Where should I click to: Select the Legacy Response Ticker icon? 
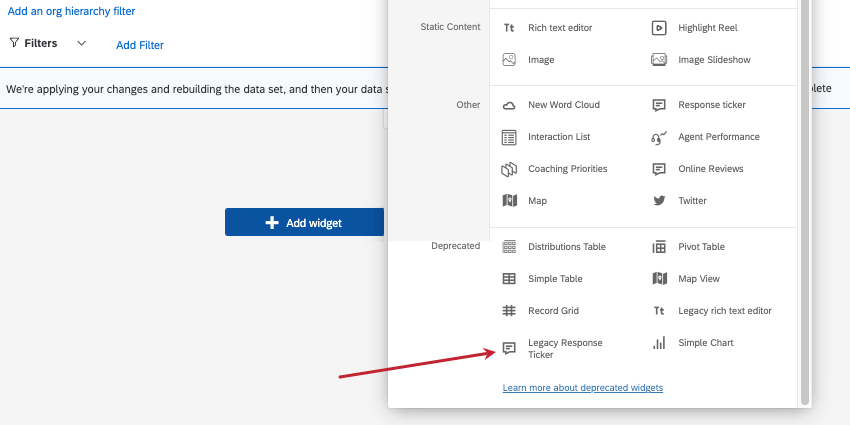(x=509, y=348)
